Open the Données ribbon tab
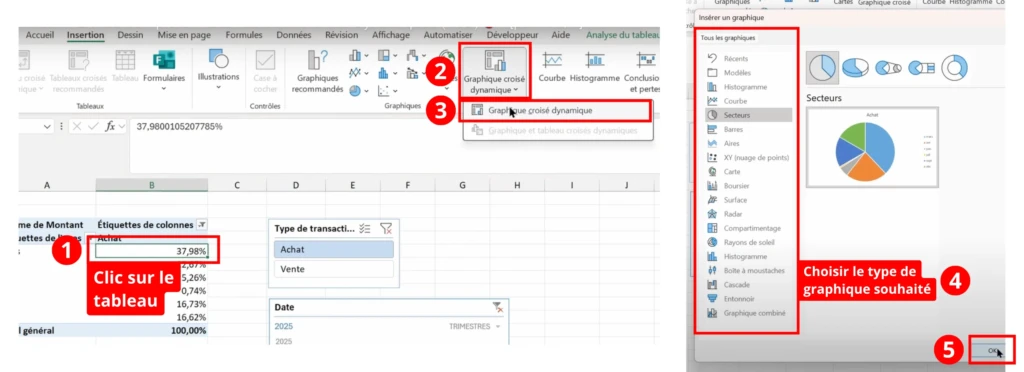Image resolution: width=1024 pixels, height=372 pixels. click(x=294, y=35)
